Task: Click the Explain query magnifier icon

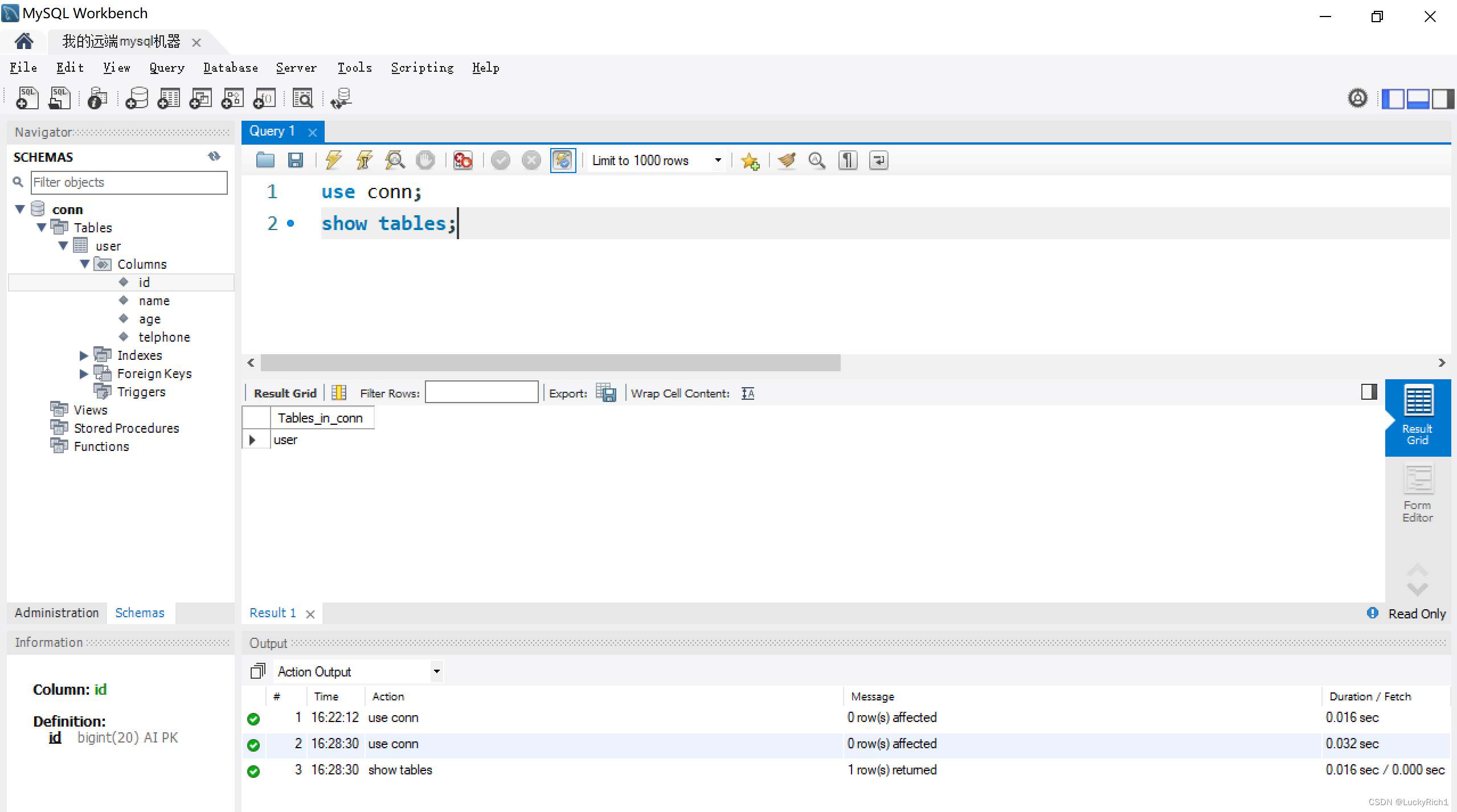Action: click(395, 161)
